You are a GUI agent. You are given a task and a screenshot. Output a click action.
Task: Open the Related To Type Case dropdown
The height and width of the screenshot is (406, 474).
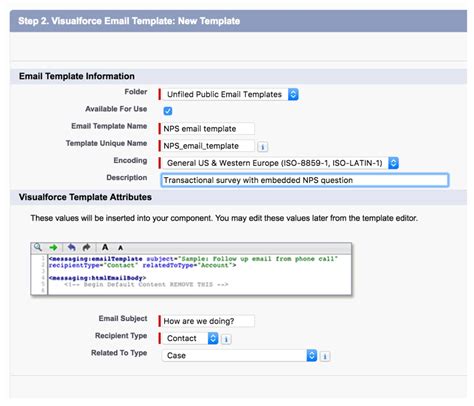(x=239, y=356)
